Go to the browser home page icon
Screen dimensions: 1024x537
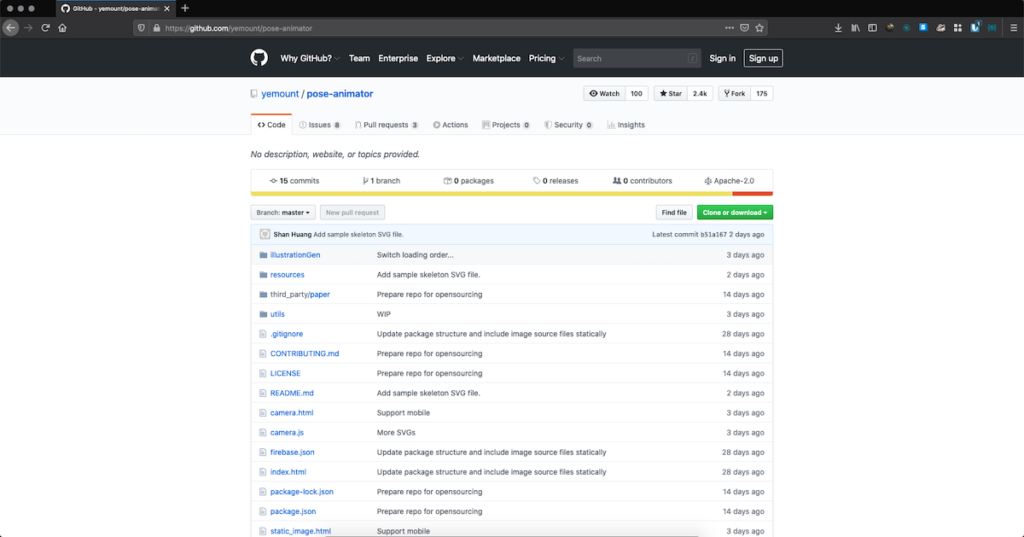click(x=63, y=28)
